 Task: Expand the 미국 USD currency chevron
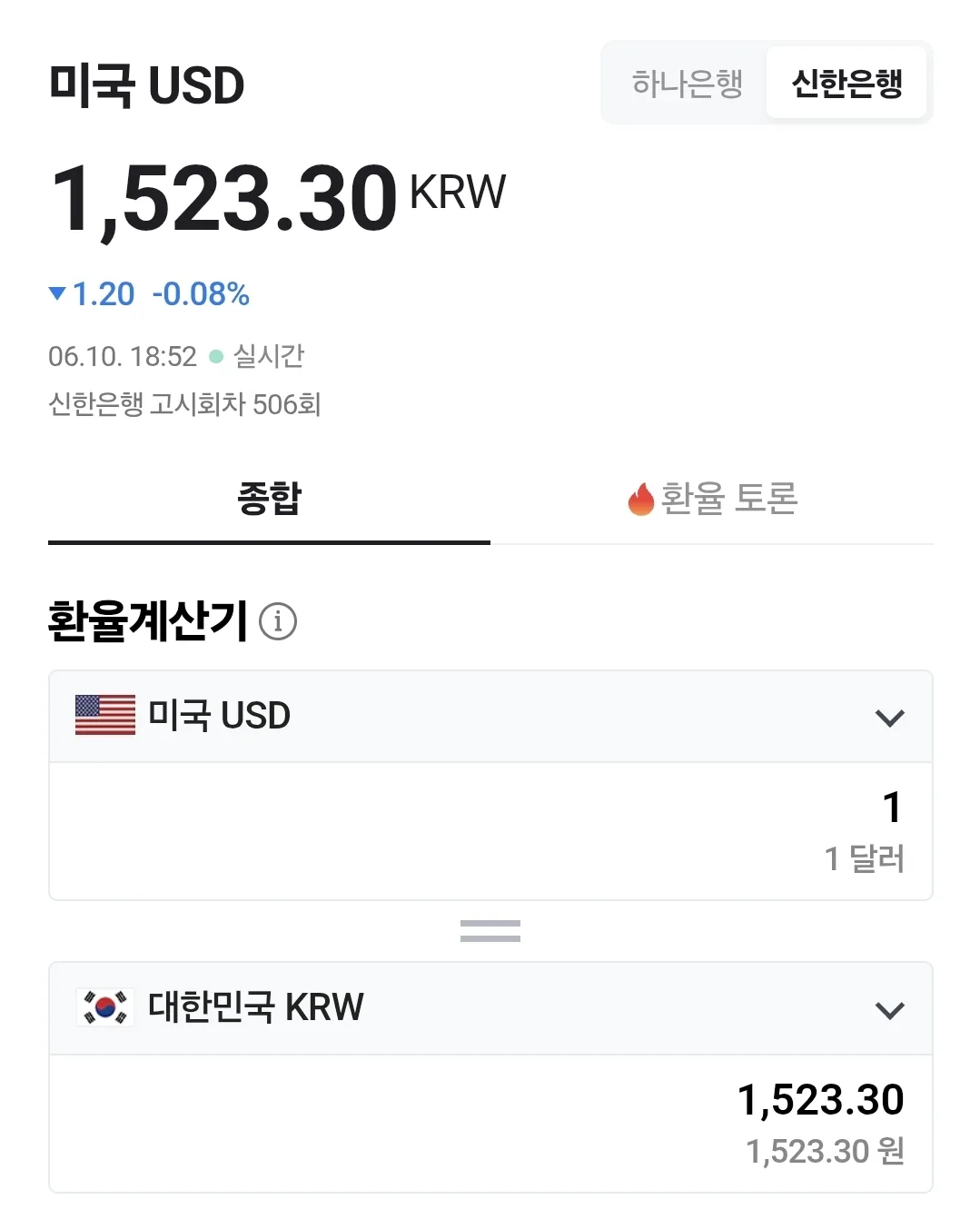click(x=890, y=718)
